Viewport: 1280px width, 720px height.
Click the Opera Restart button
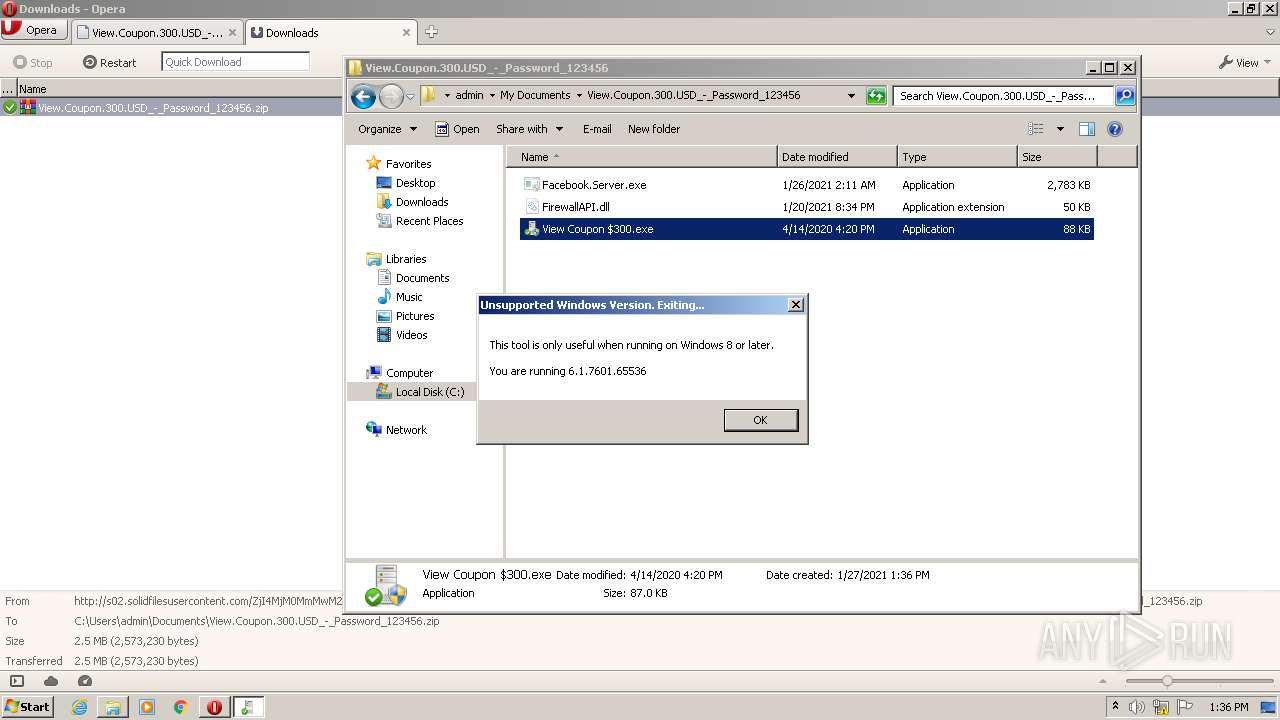[x=110, y=62]
